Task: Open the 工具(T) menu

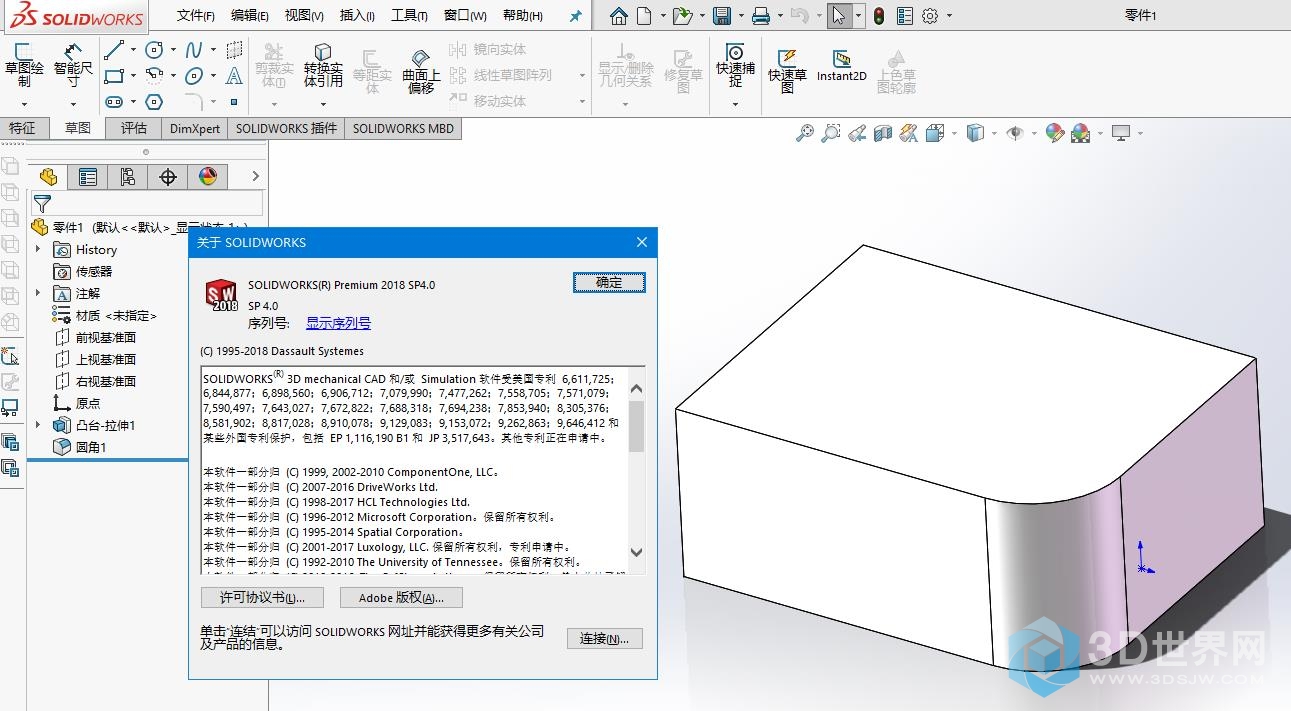Action: tap(409, 16)
